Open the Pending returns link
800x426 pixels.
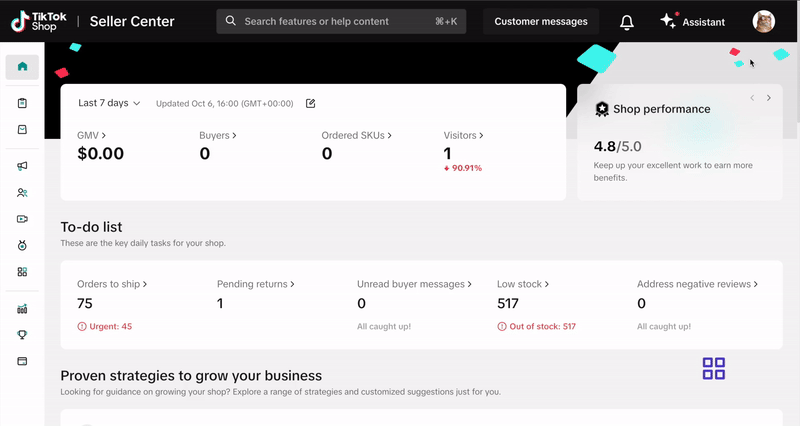pyautogui.click(x=255, y=284)
